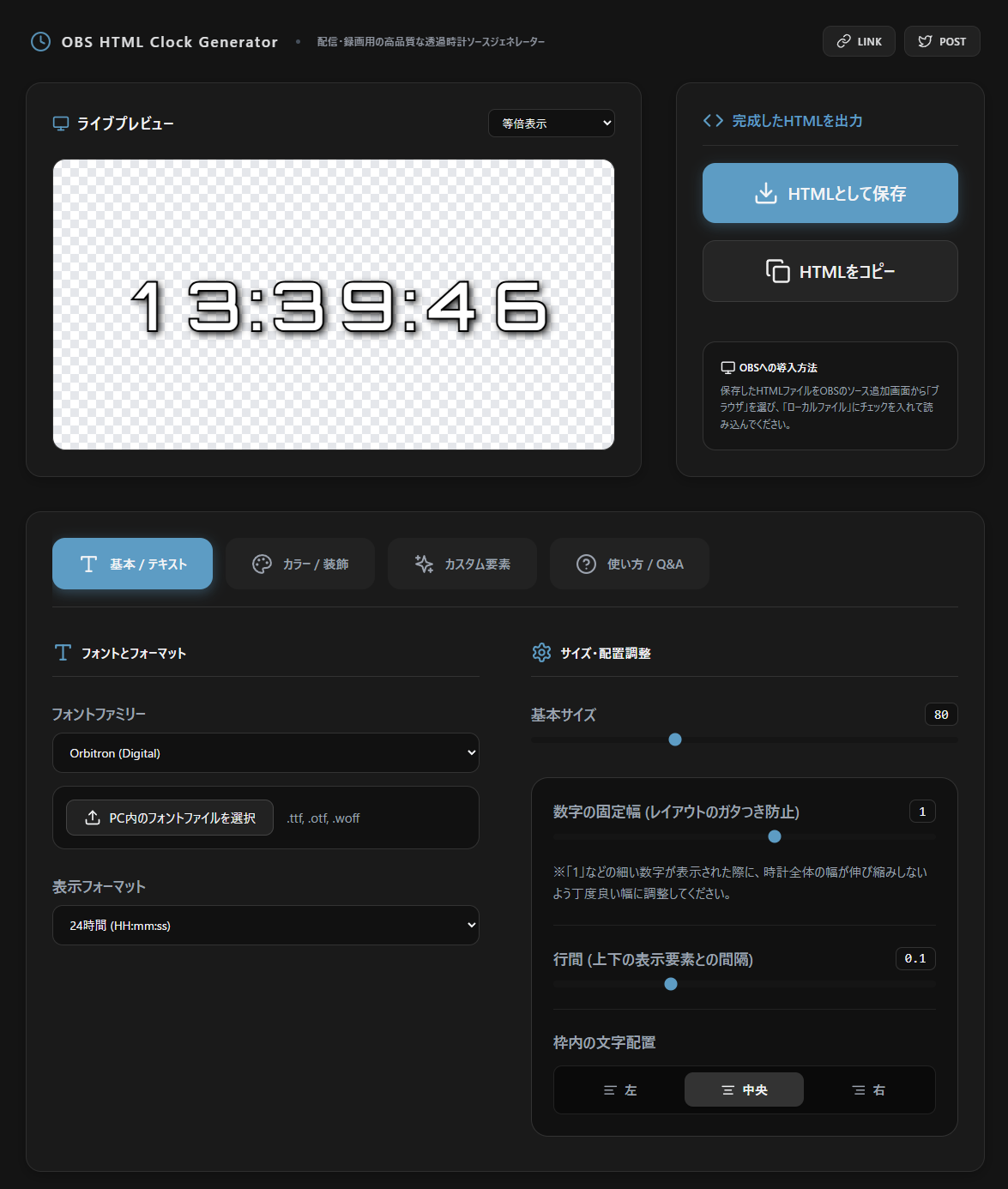Click the code brackets icon beside 完成したHTMLを出力
This screenshot has width=1008, height=1189.
(x=713, y=121)
